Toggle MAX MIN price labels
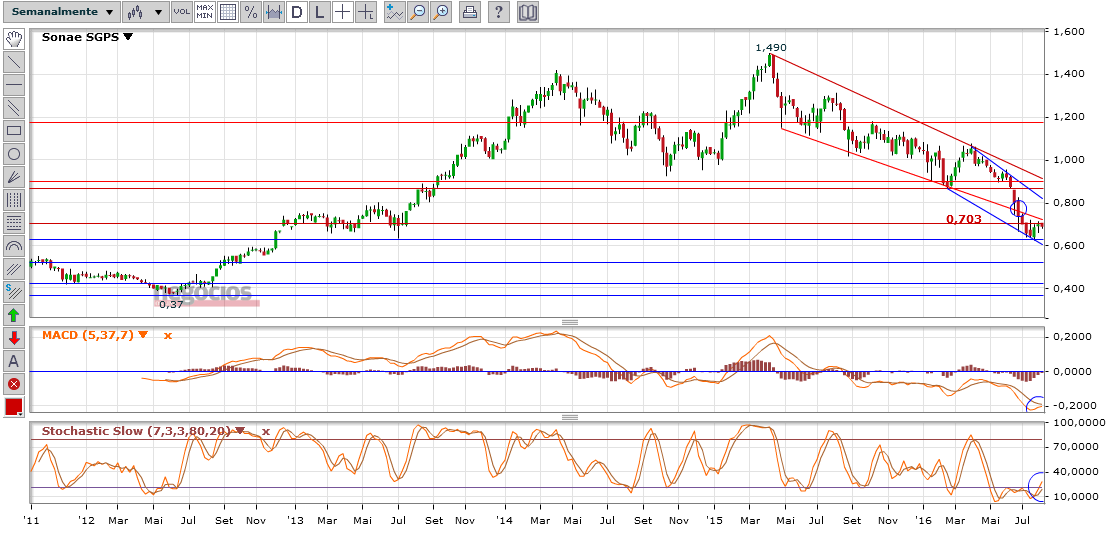 (x=205, y=12)
